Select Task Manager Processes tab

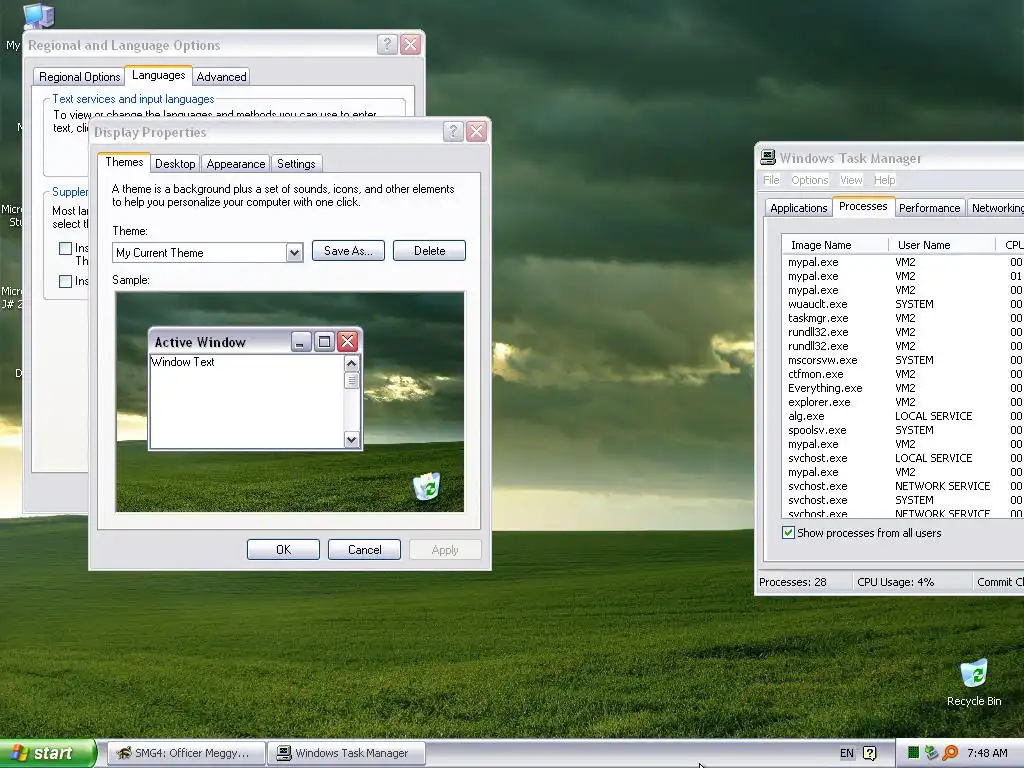863,206
